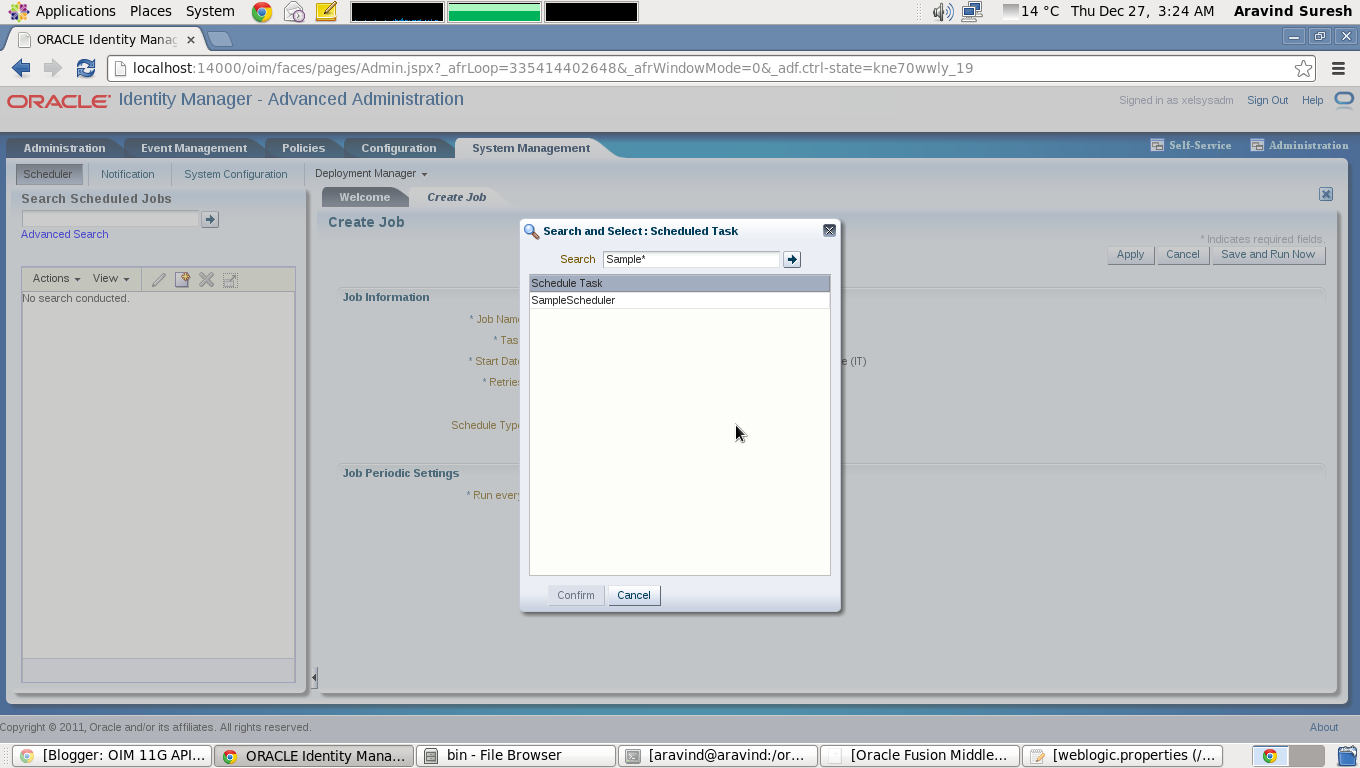This screenshot has width=1360, height=768.
Task: Switch to Blogger: OIM 11G API taskbar window
Action: [x=113, y=755]
